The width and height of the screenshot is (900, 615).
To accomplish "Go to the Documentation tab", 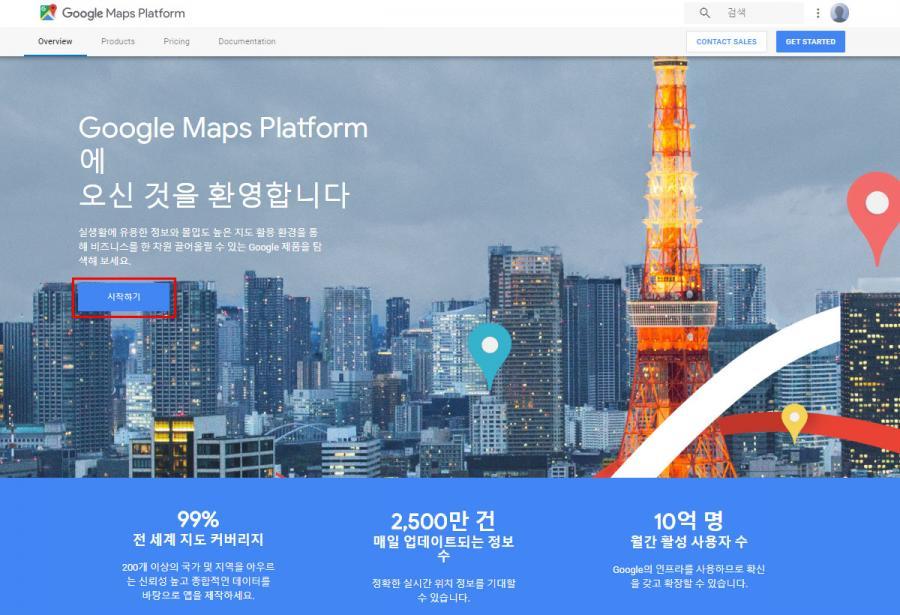I will point(247,42).
